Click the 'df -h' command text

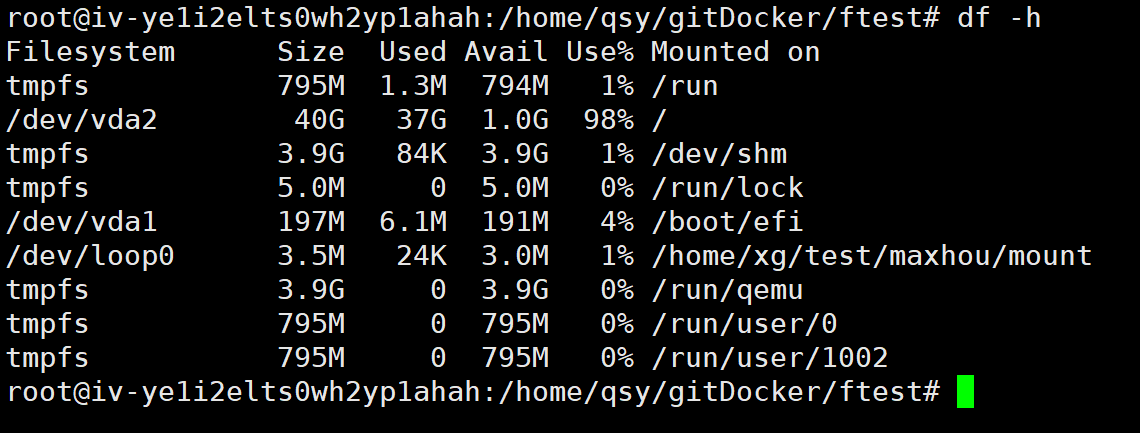pyautogui.click(x=999, y=17)
